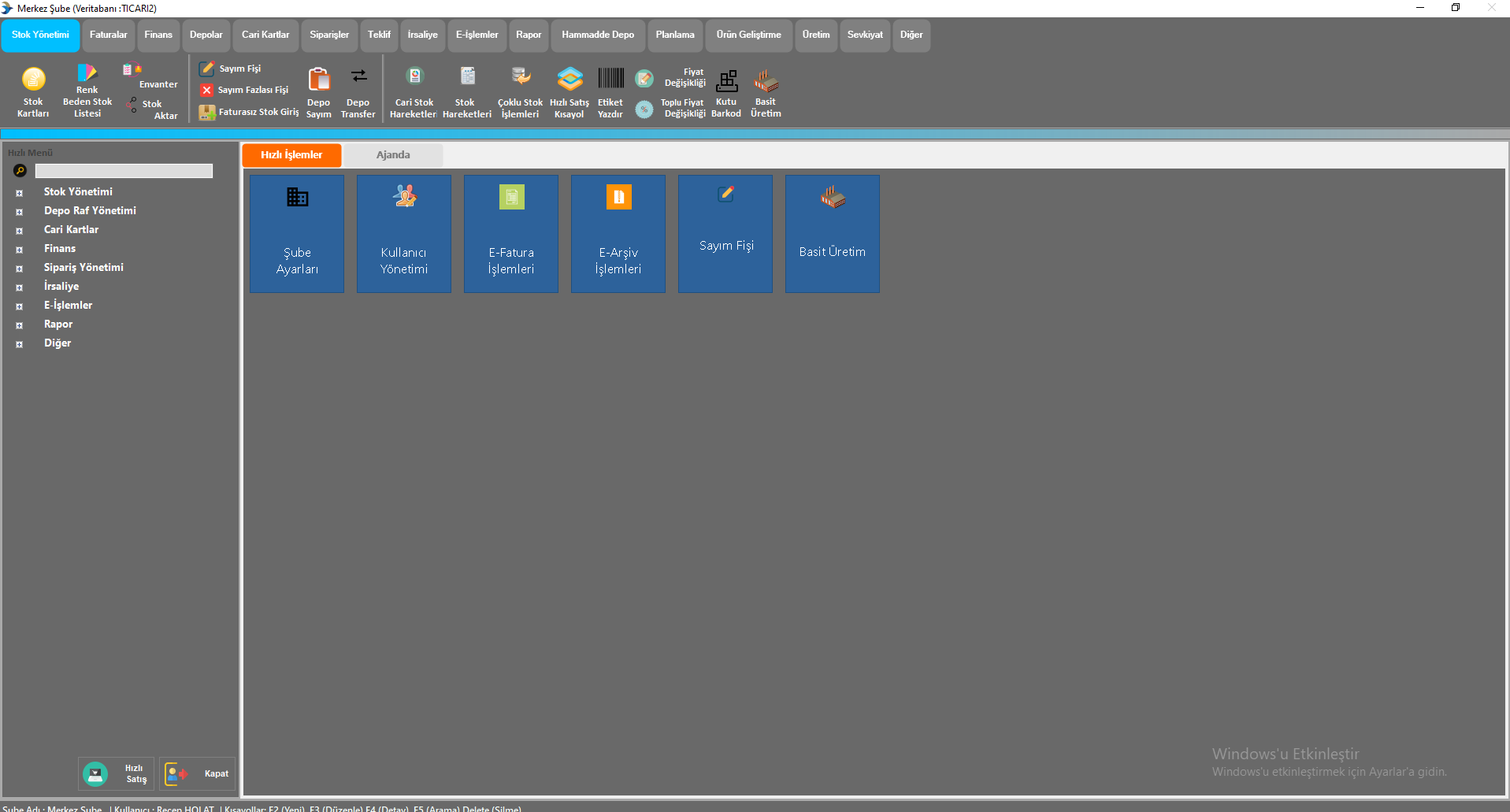Click the Depo Transfer arrows icon

tap(358, 76)
